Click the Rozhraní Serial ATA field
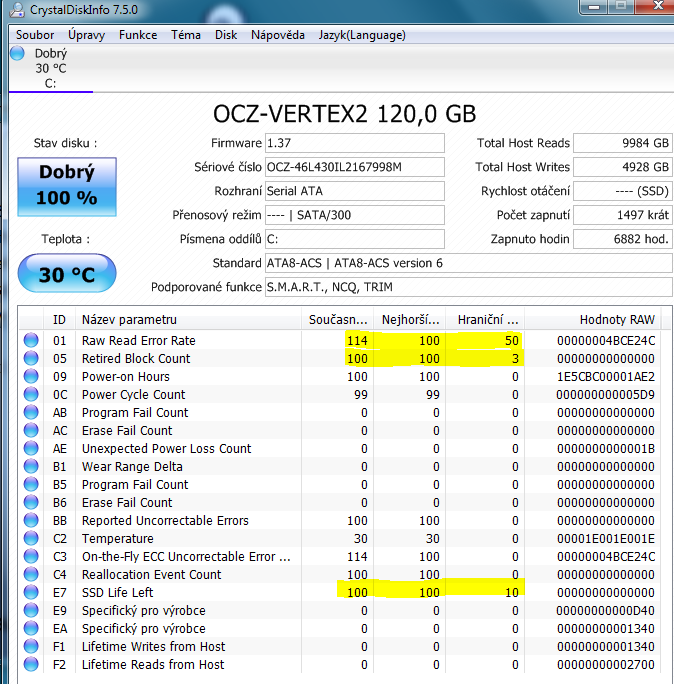 tap(355, 191)
